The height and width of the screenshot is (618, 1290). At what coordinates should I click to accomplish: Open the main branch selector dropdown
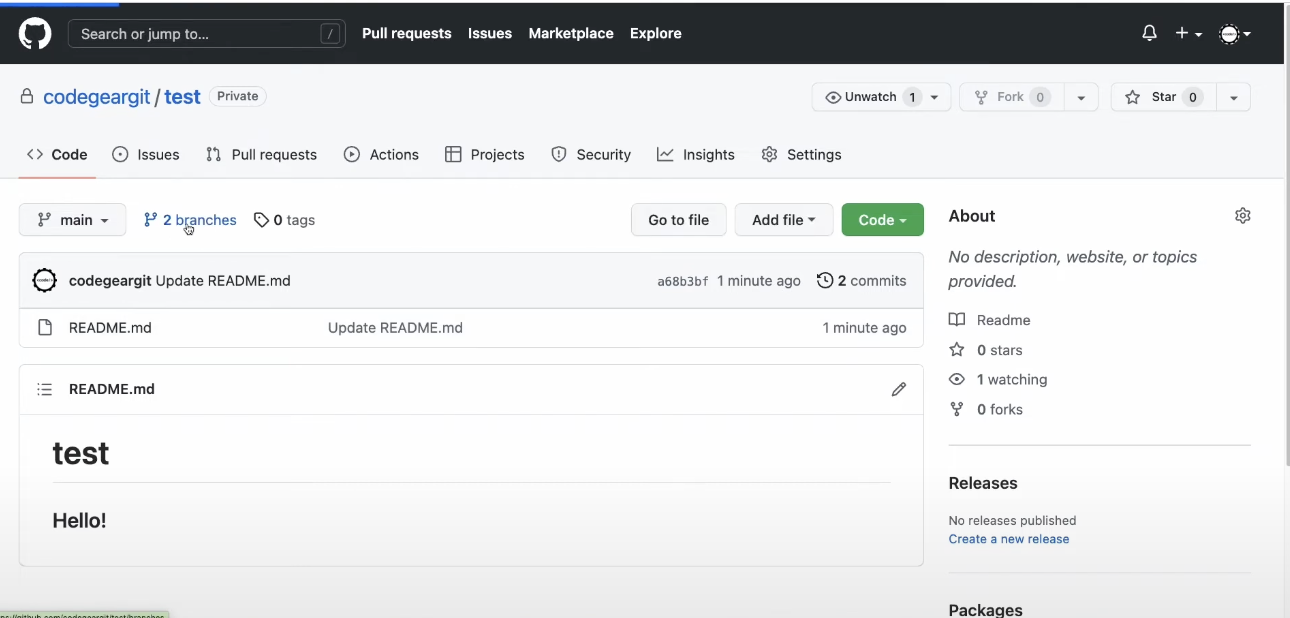(71, 219)
